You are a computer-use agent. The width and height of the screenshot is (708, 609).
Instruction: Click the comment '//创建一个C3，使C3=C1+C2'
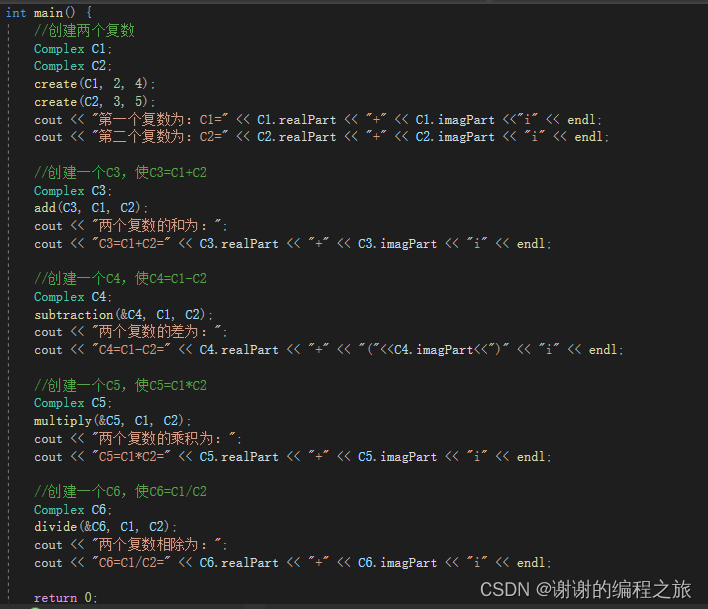(x=121, y=172)
